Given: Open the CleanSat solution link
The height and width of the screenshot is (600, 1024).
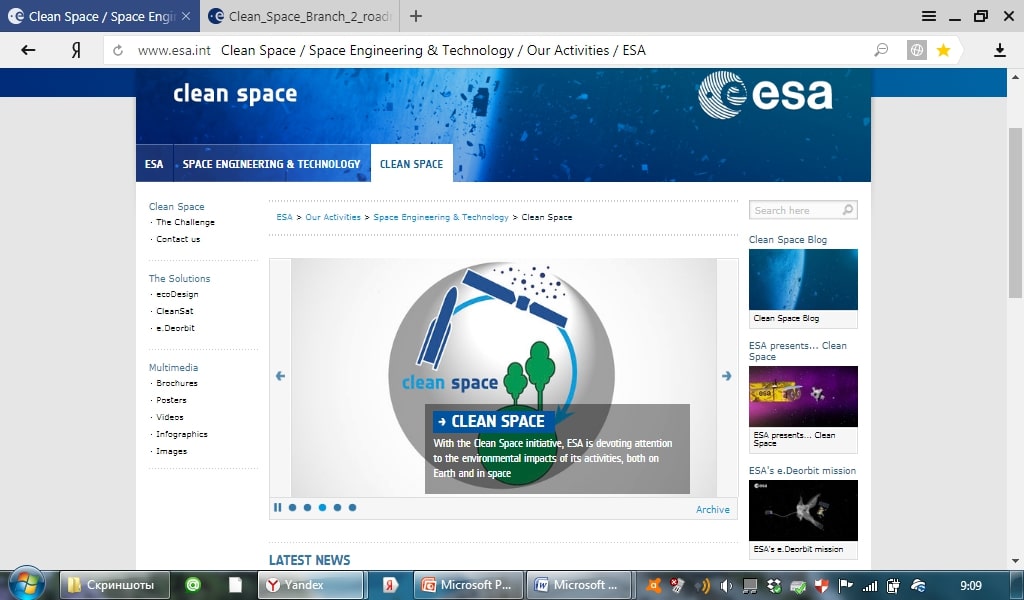Looking at the screenshot, I should pyautogui.click(x=174, y=311).
